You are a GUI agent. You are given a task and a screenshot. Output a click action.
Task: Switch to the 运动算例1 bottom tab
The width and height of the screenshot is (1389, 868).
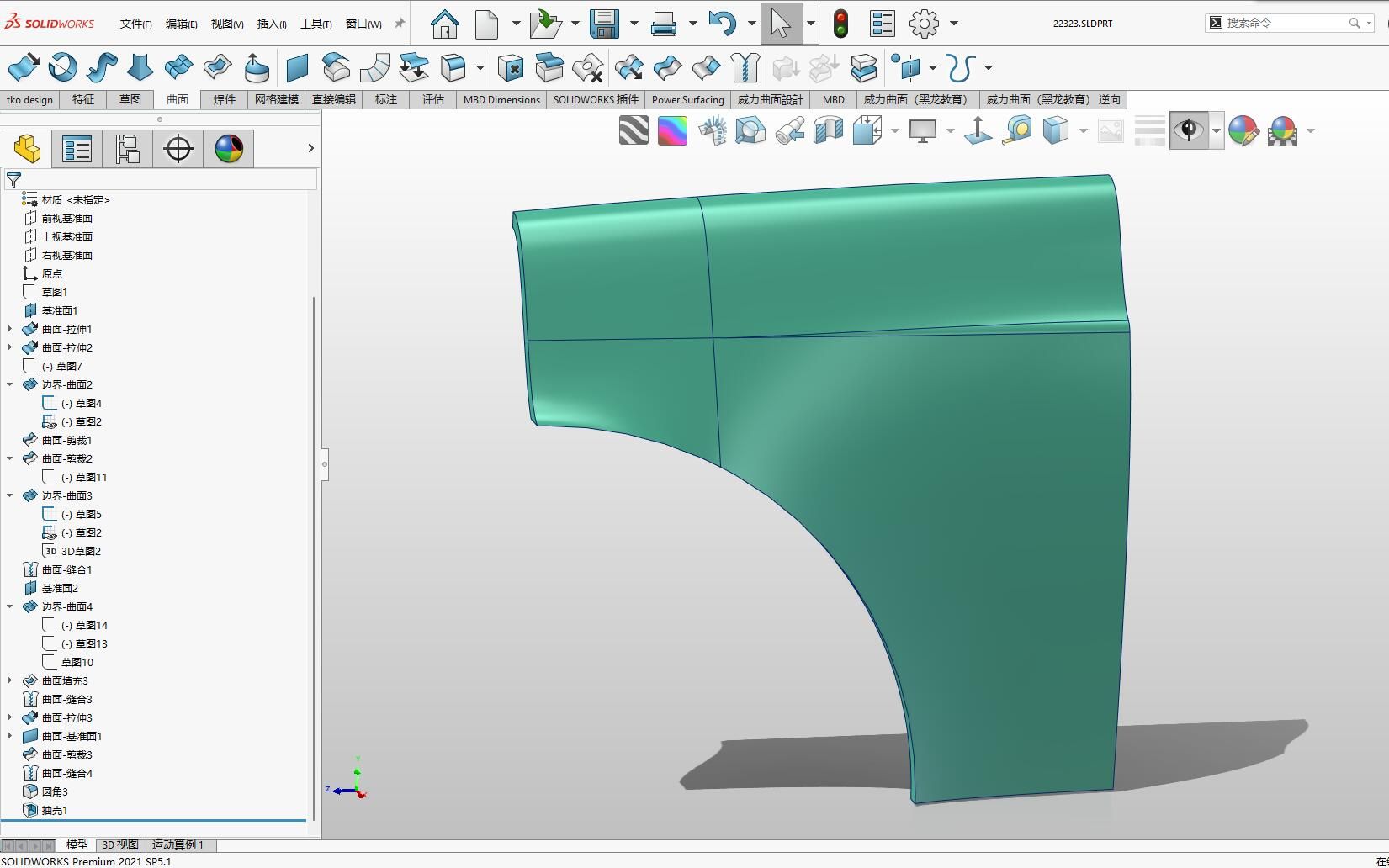click(x=178, y=844)
